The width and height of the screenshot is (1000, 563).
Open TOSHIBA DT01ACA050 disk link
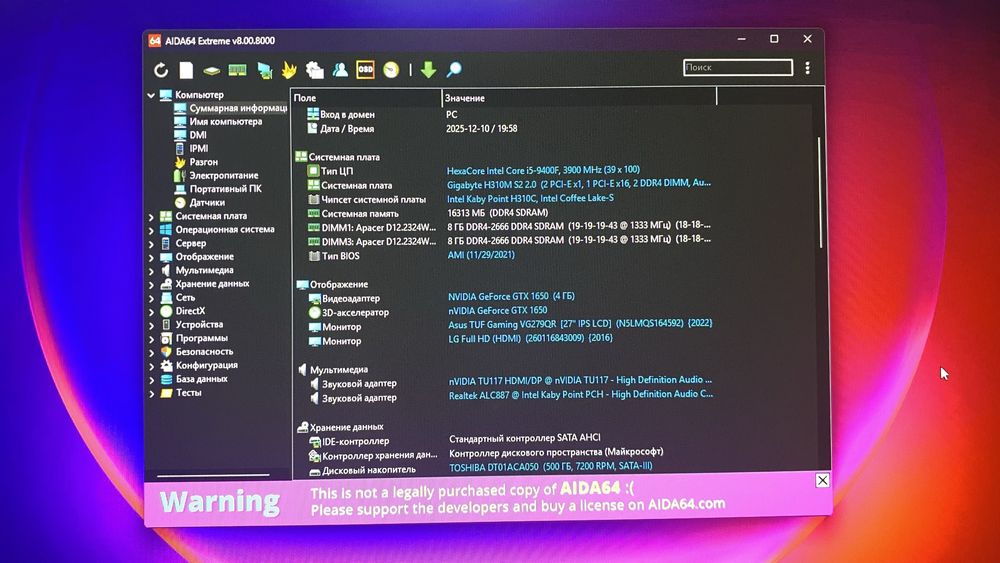550,466
